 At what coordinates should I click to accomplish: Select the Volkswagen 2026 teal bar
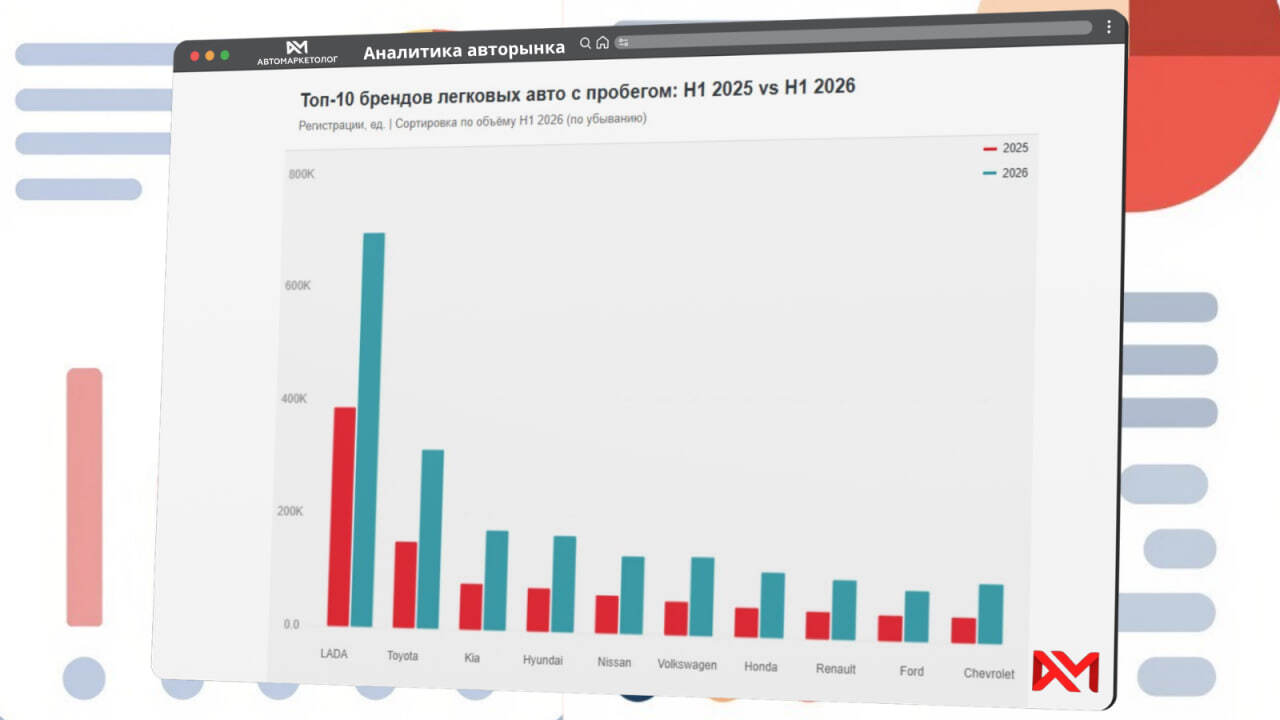[701, 597]
